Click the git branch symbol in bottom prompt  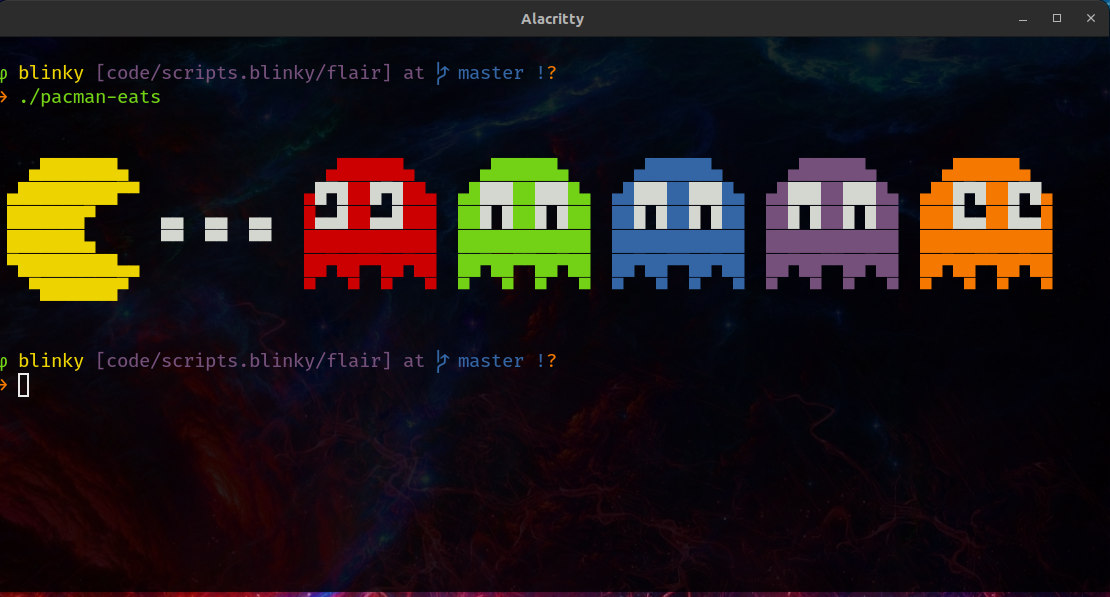point(442,361)
